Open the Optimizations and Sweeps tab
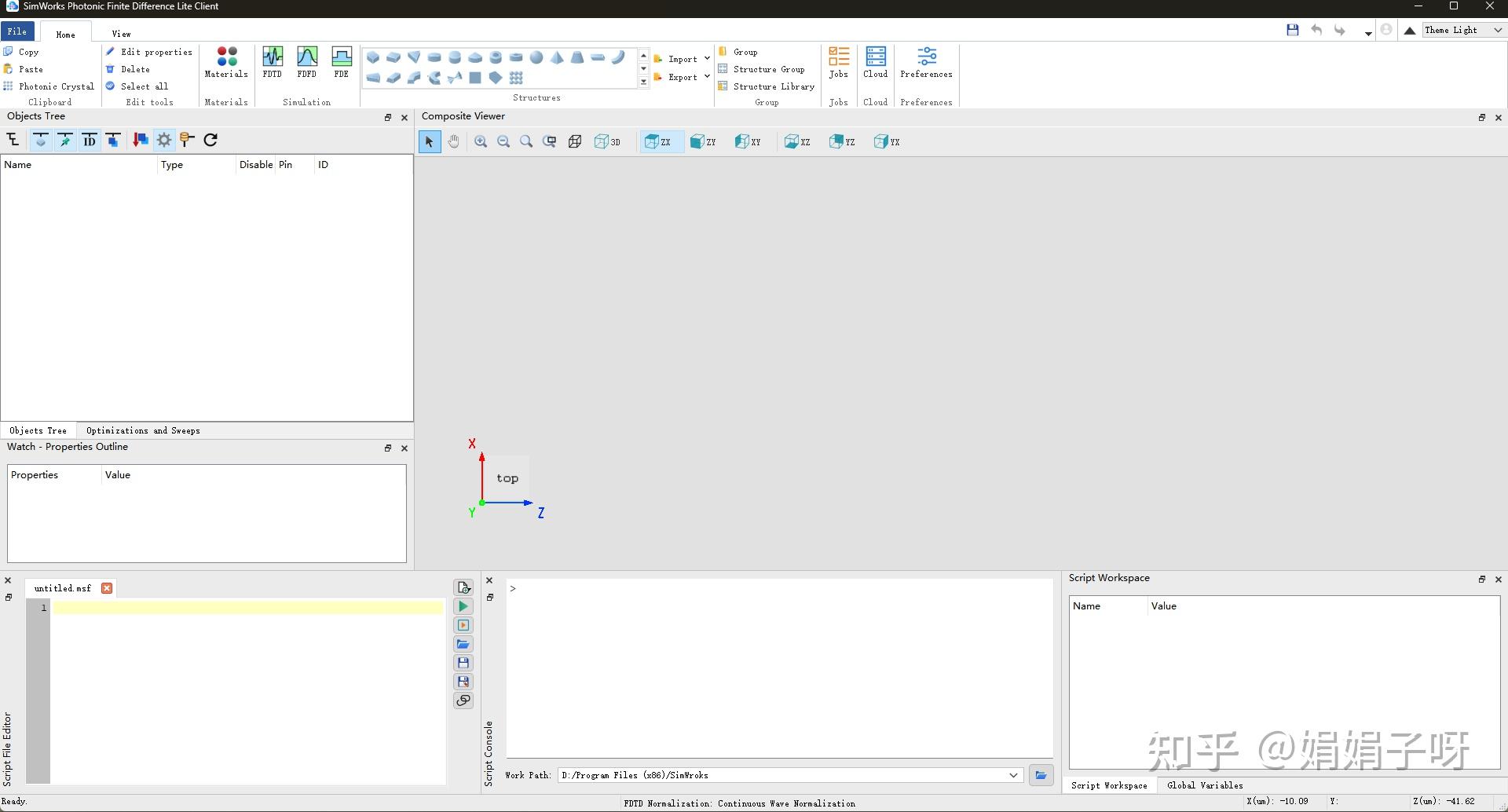 [143, 430]
